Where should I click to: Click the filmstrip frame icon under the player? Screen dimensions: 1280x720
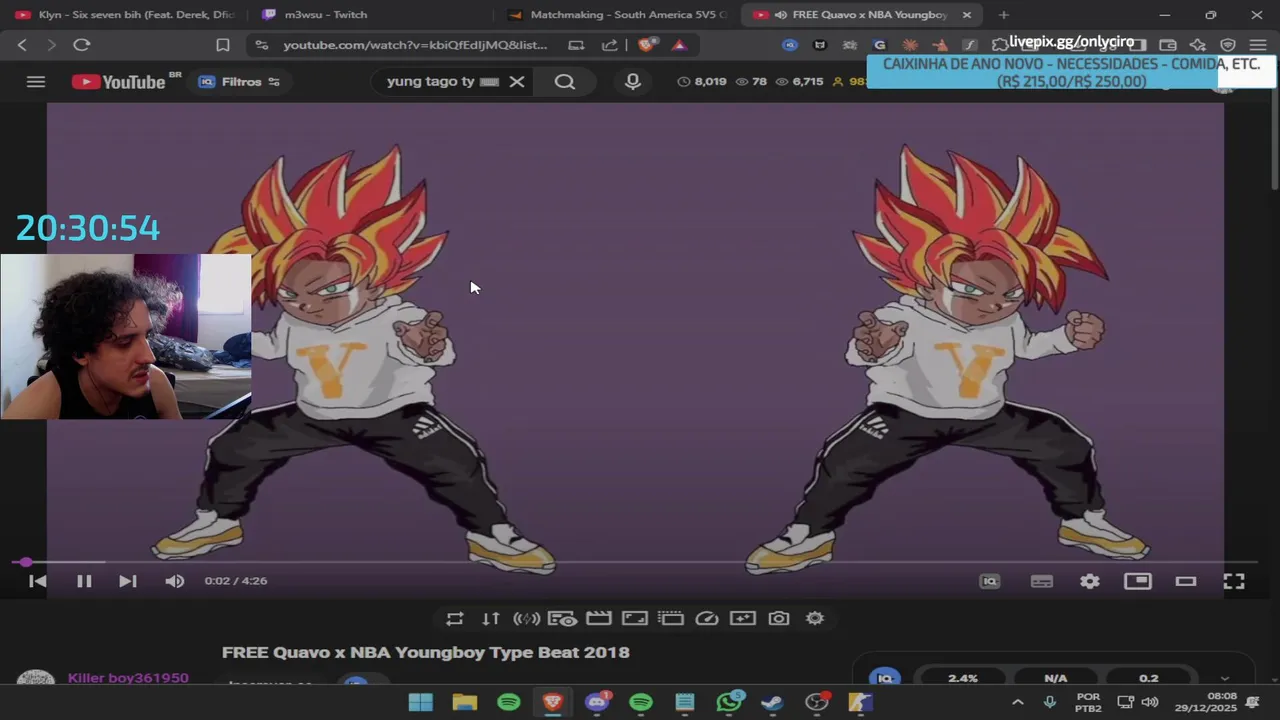pos(671,619)
